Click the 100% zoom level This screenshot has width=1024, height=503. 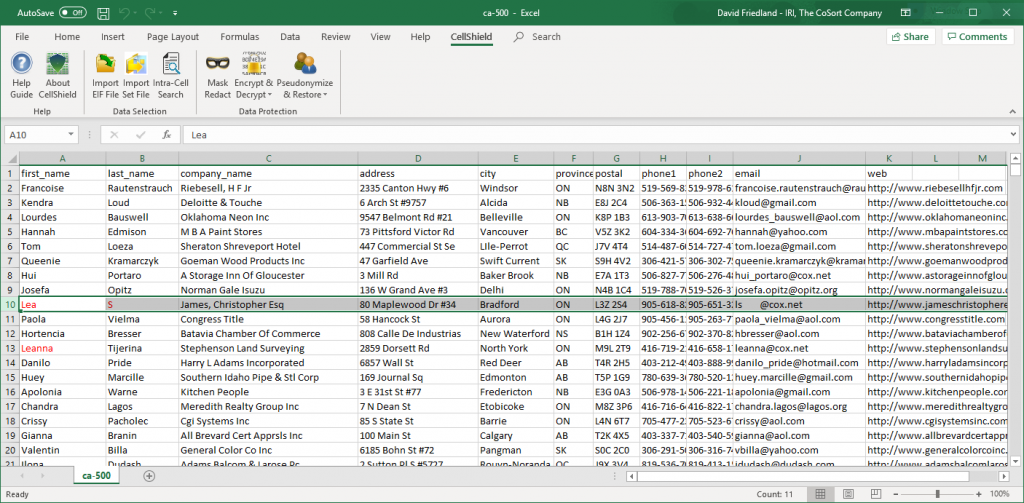[1000, 493]
